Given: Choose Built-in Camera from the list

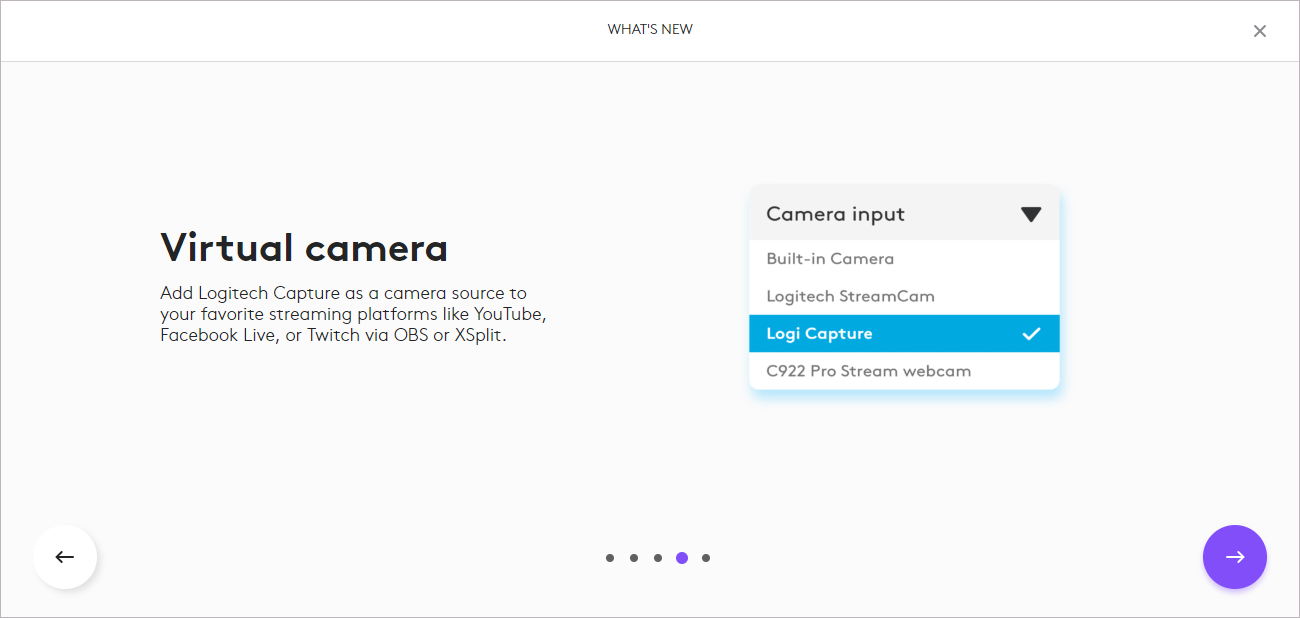Looking at the screenshot, I should 904,258.
